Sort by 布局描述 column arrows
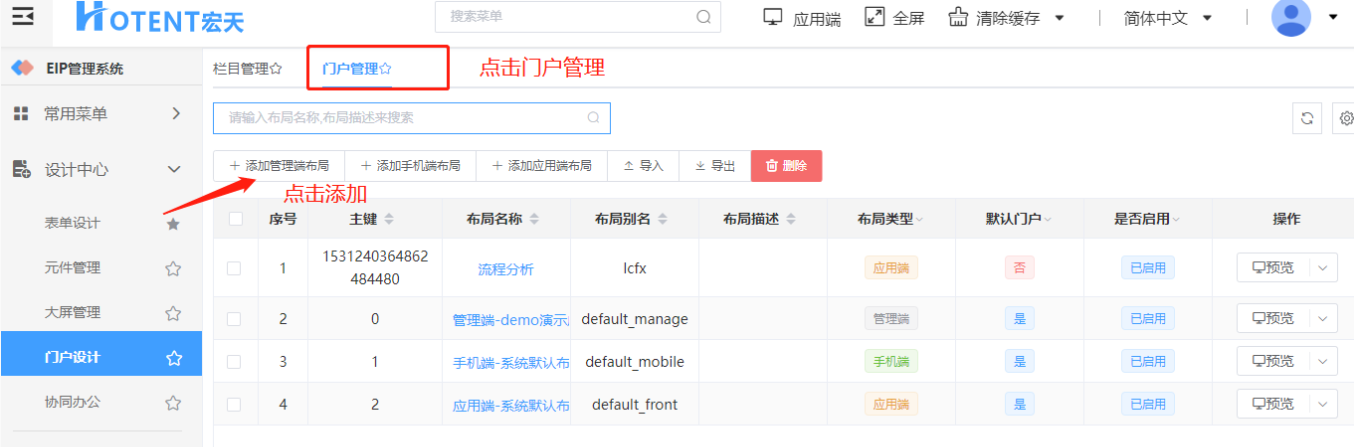The height and width of the screenshot is (447, 1354). point(790,219)
